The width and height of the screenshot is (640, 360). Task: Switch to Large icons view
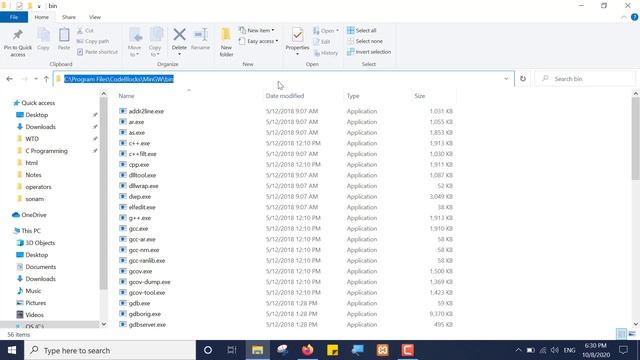tap(632, 334)
